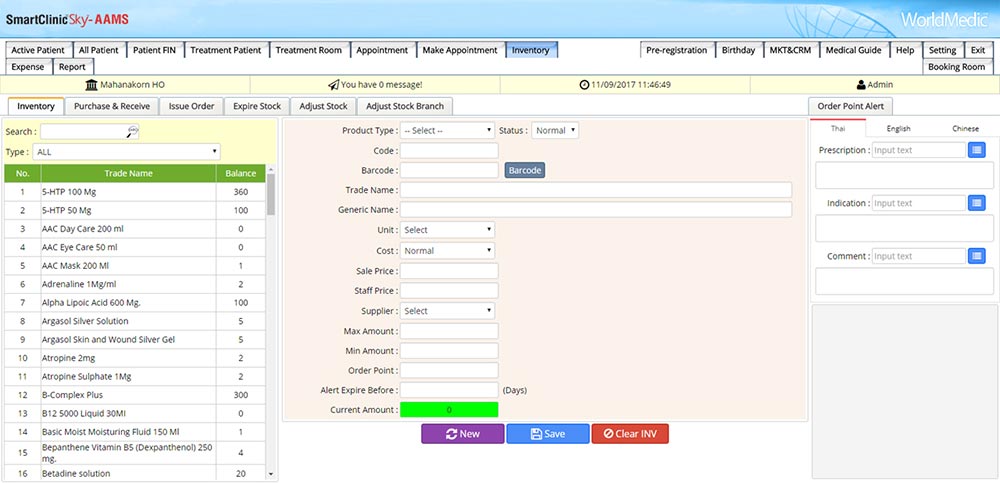This screenshot has width=1000, height=483.
Task: Switch to Purchase & Receive tab
Action: pyautogui.click(x=112, y=106)
